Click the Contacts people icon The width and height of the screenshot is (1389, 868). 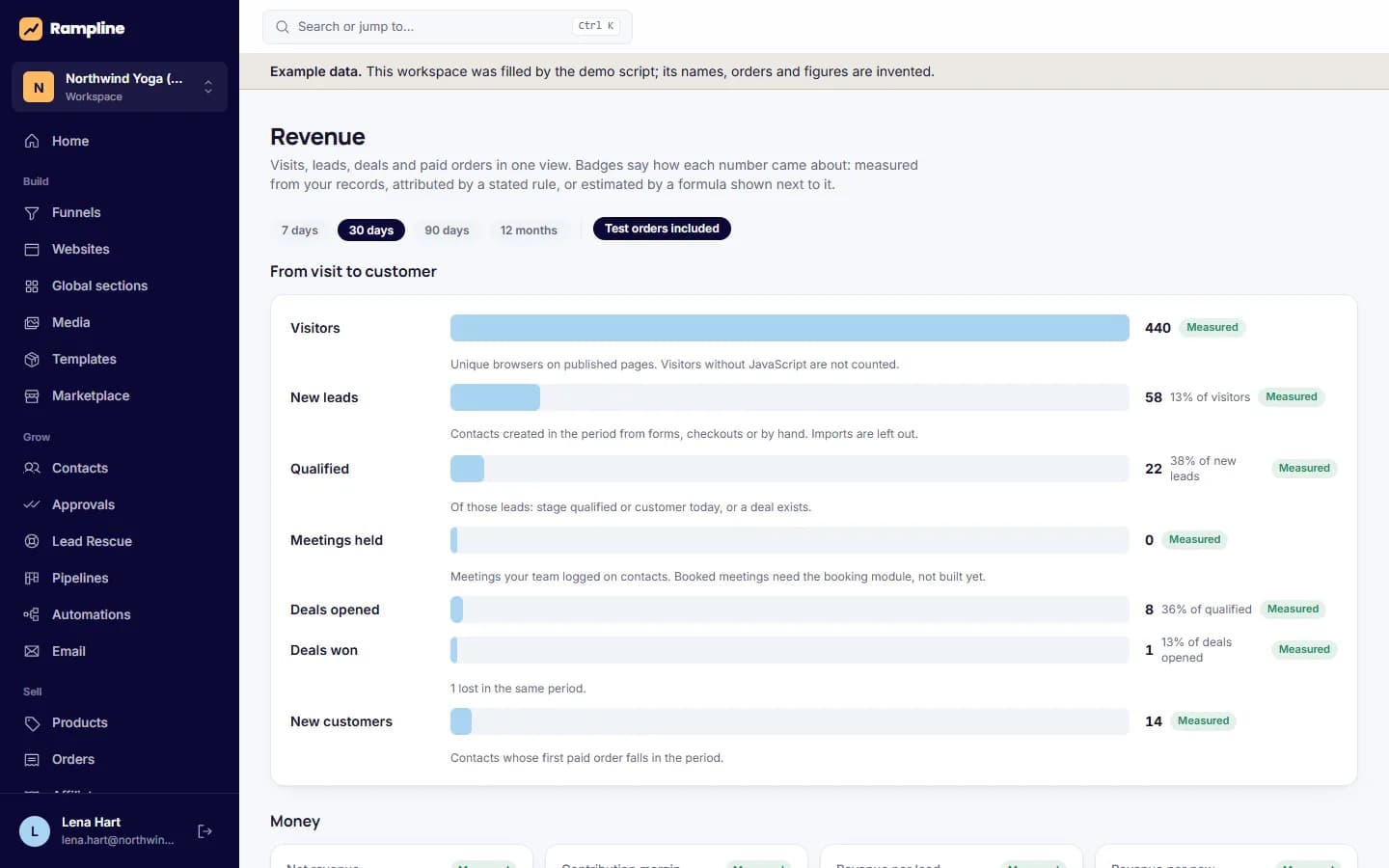click(32, 468)
